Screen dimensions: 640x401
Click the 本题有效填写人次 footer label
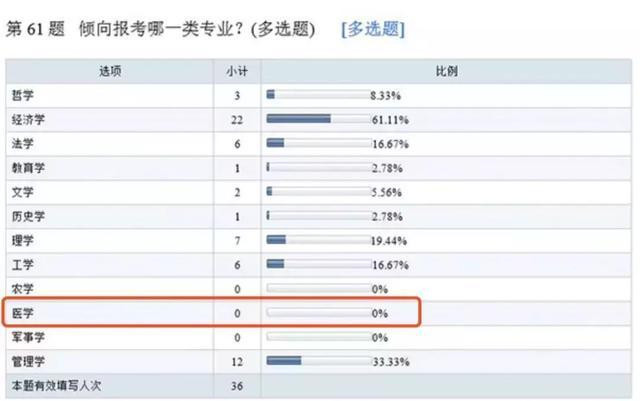[56, 385]
